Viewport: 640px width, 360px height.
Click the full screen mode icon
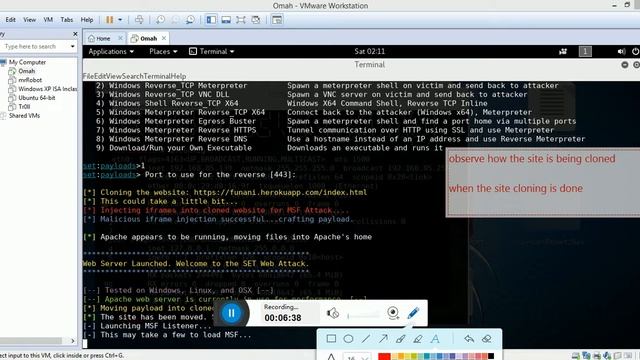point(241,20)
